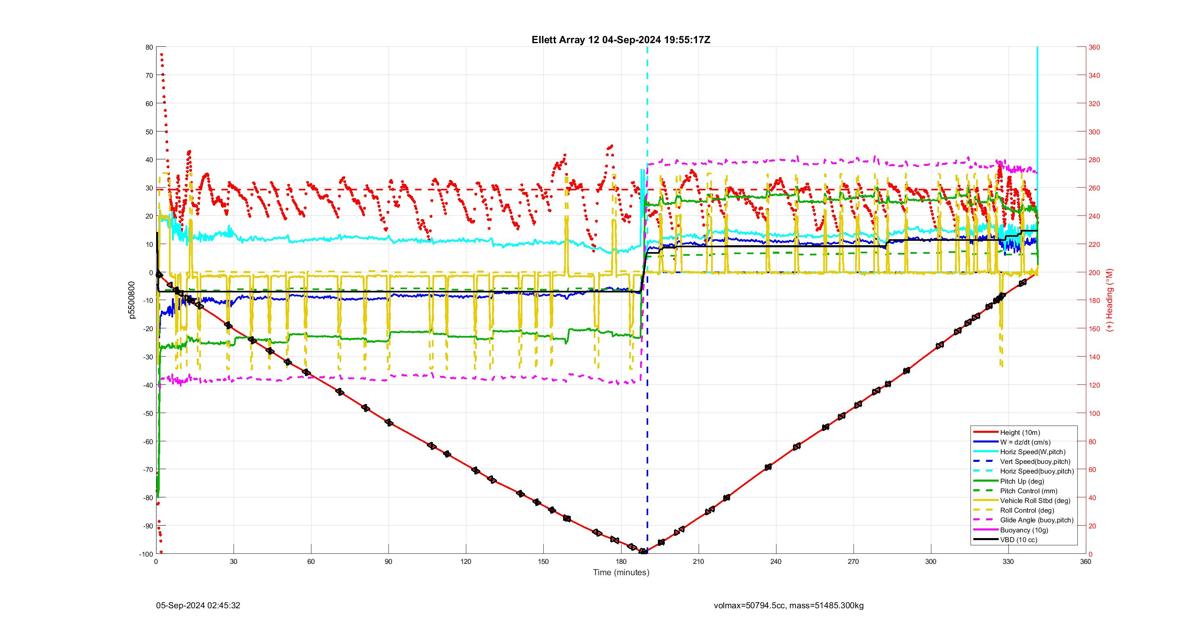Click x-axis tick label '270'
This screenshot has height=622, width=1200.
[x=853, y=562]
